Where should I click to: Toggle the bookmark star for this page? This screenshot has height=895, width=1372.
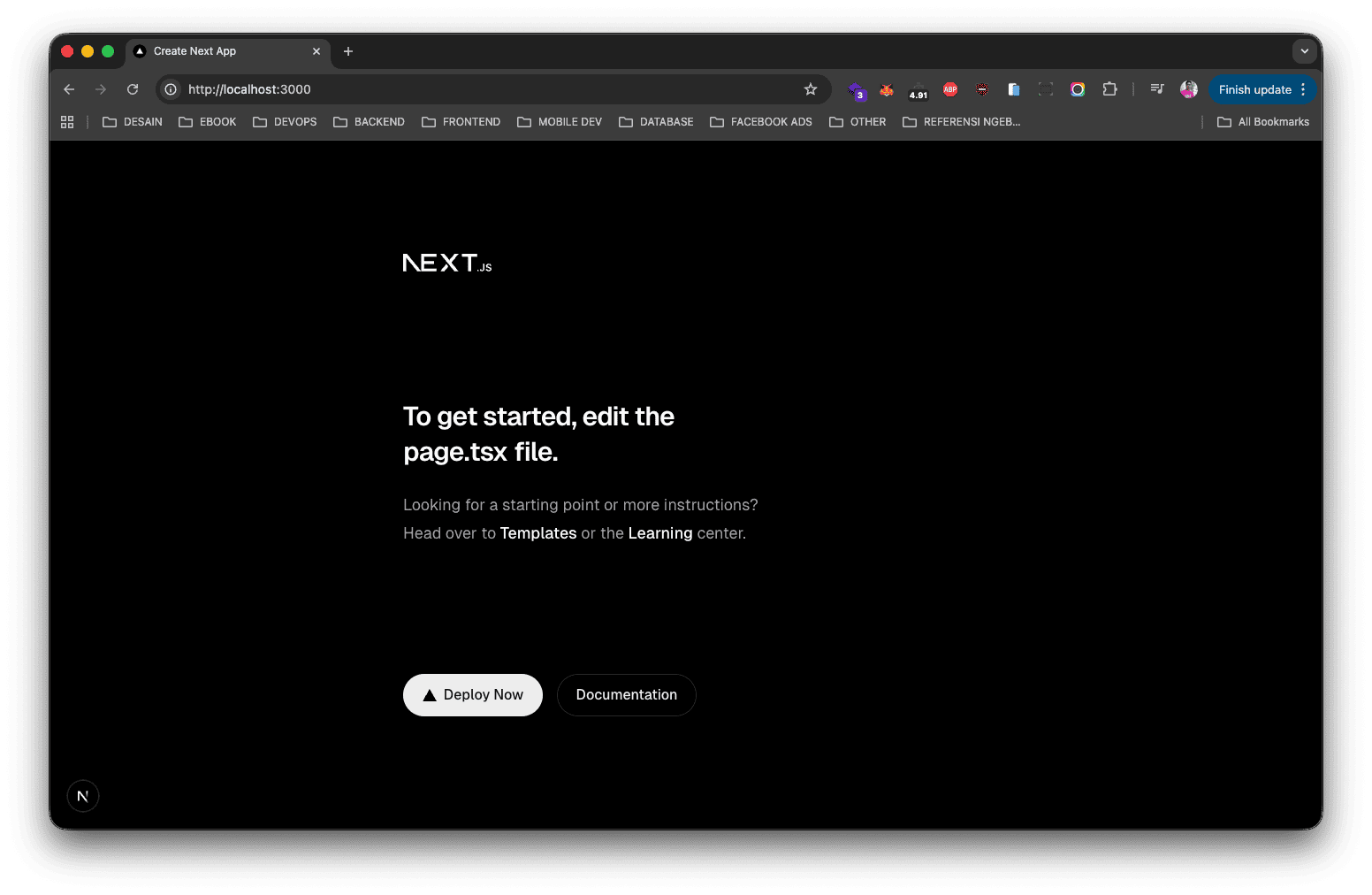pyautogui.click(x=811, y=89)
